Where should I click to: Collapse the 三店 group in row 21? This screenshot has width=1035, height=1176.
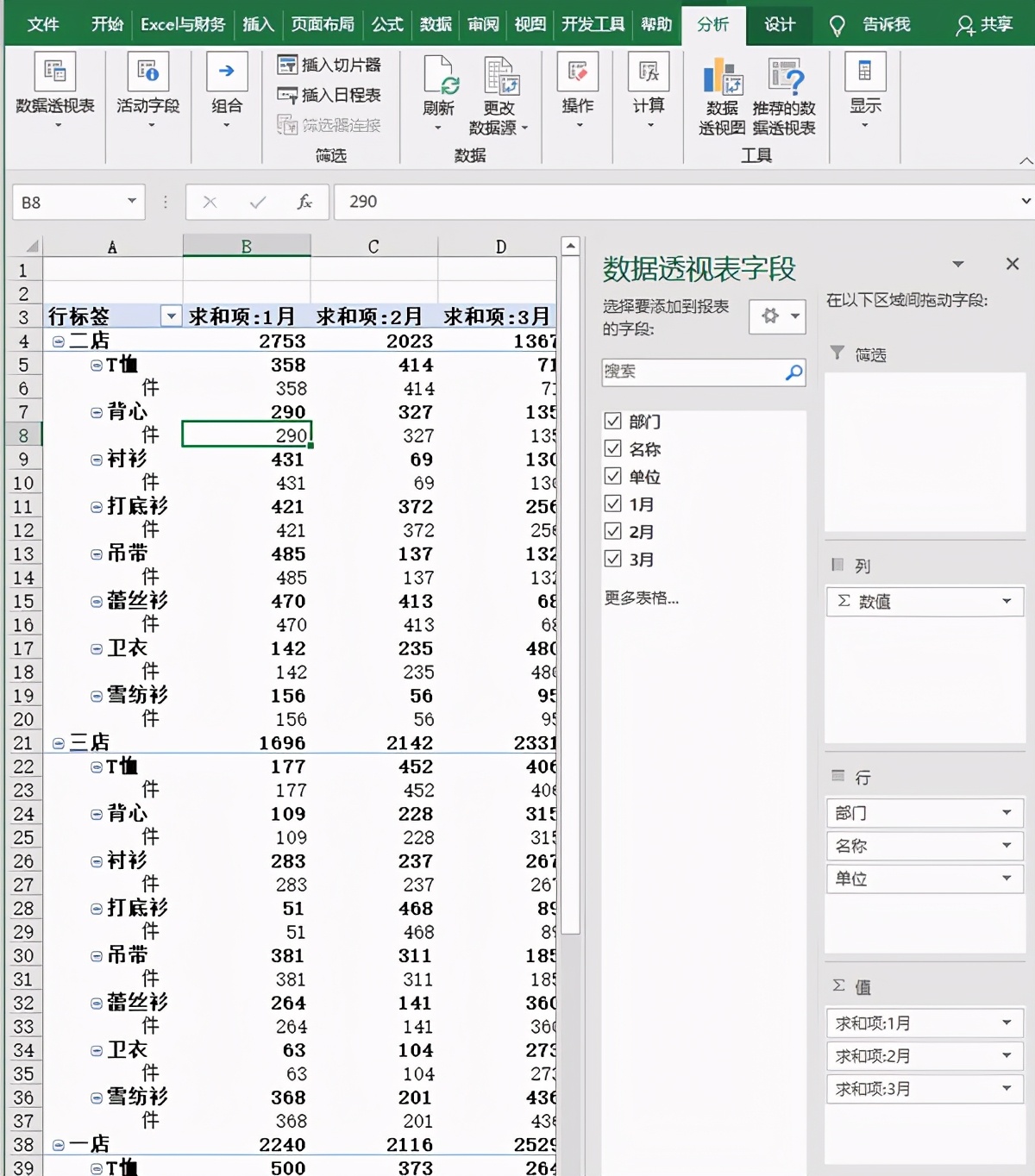59,743
